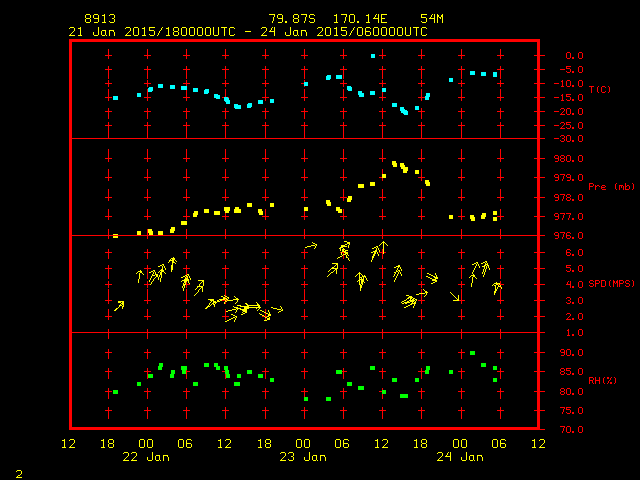Click the 6.0 wind speed tick label
The height and width of the screenshot is (480, 640).
point(574,253)
